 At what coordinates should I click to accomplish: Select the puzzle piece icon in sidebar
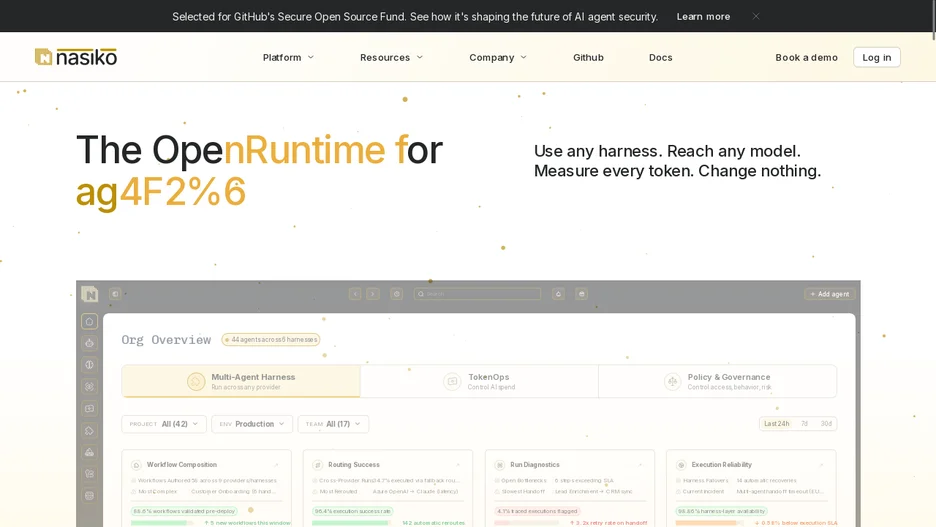click(x=90, y=430)
